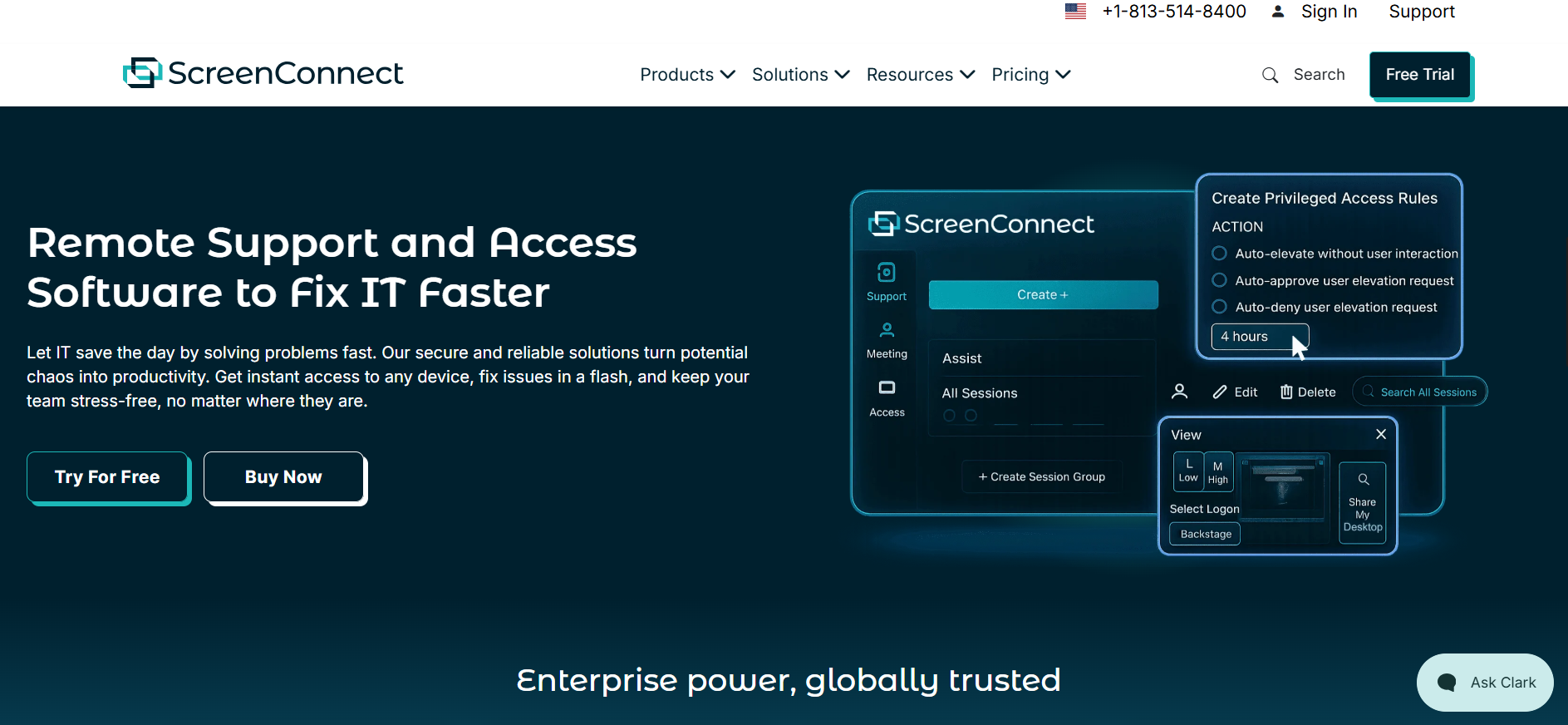Image resolution: width=1568 pixels, height=725 pixels.
Task: Click the US flag region icon
Action: [1075, 12]
